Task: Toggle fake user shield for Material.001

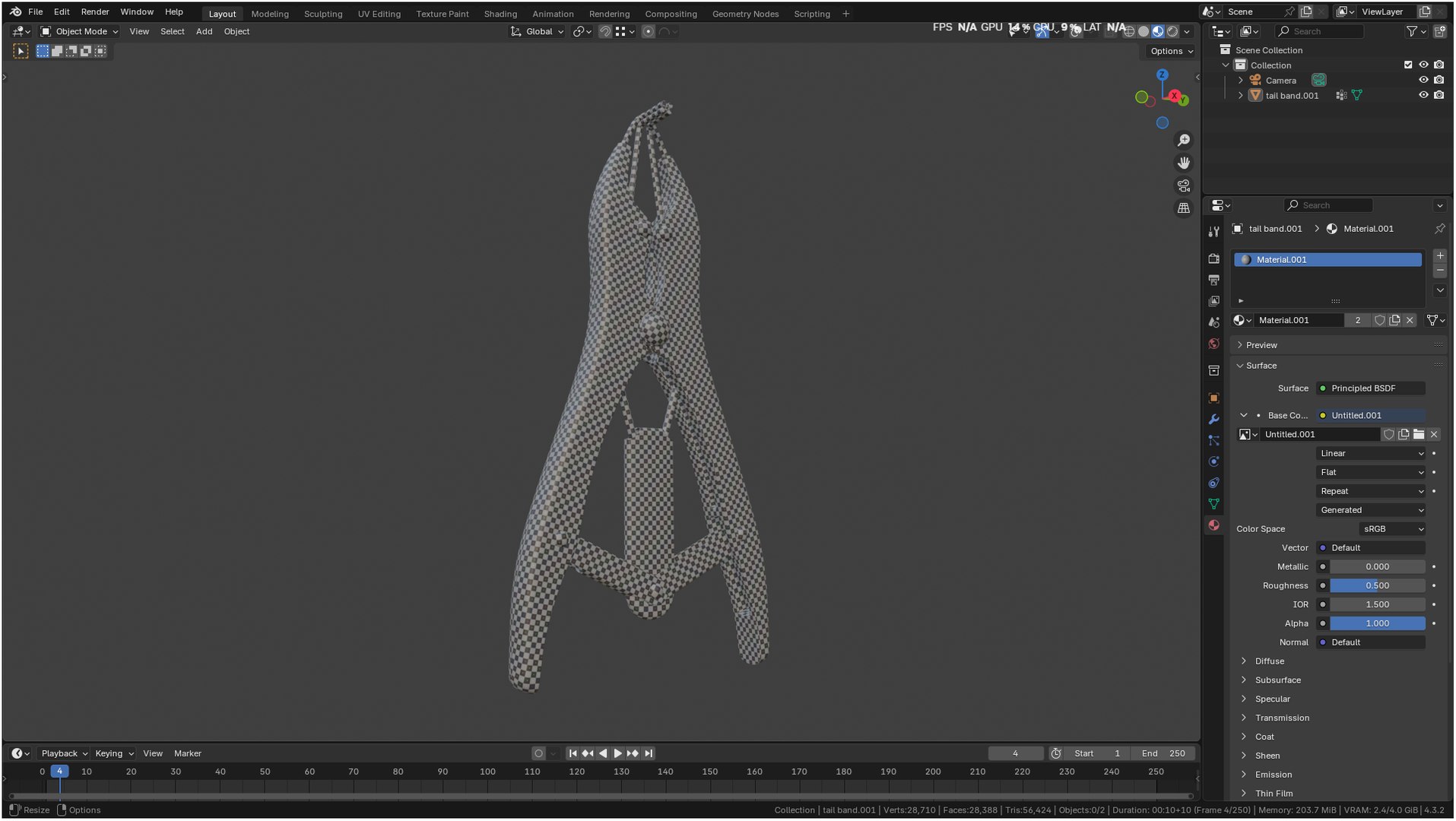Action: pos(1379,321)
